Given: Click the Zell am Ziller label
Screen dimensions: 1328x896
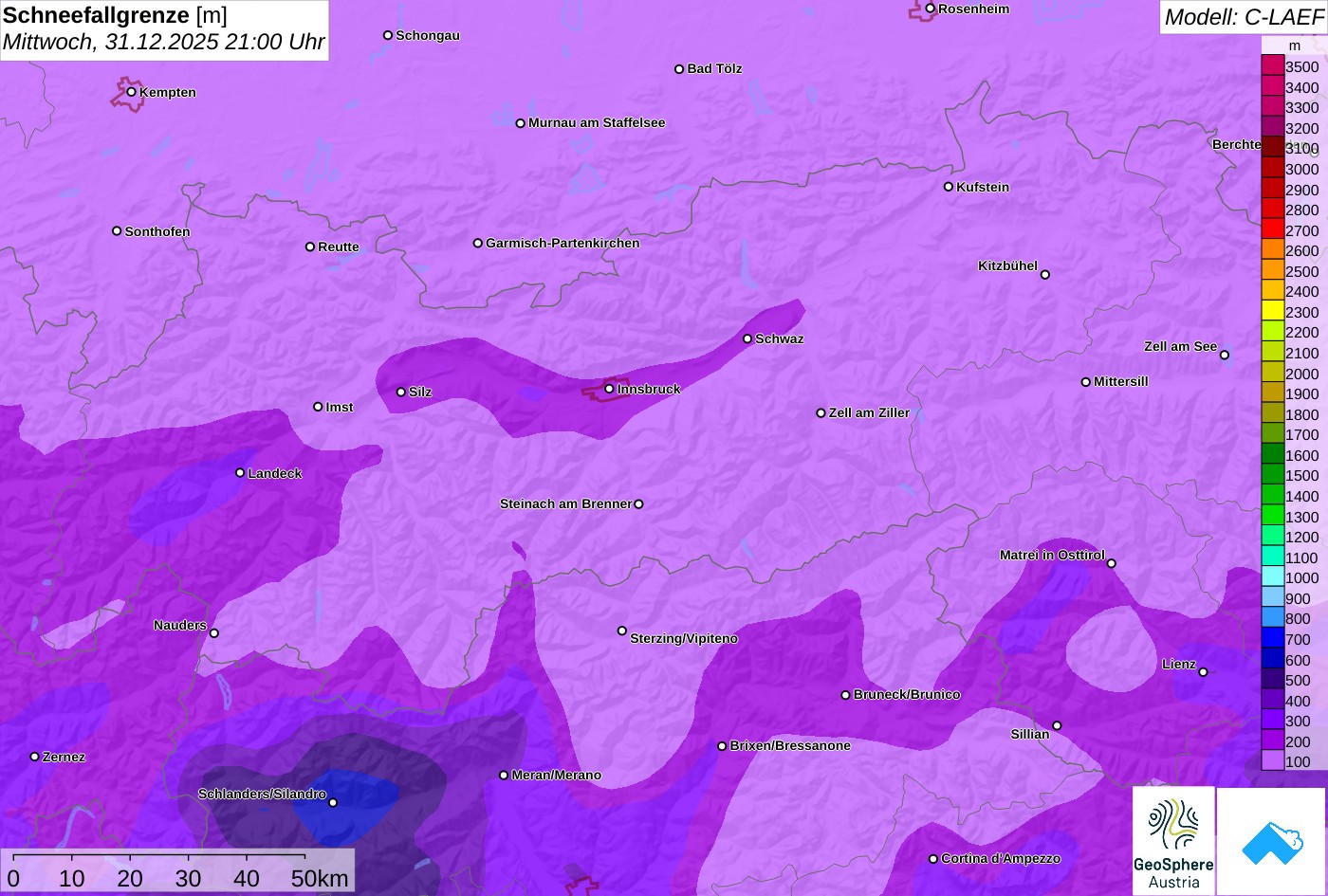Looking at the screenshot, I should tap(869, 412).
